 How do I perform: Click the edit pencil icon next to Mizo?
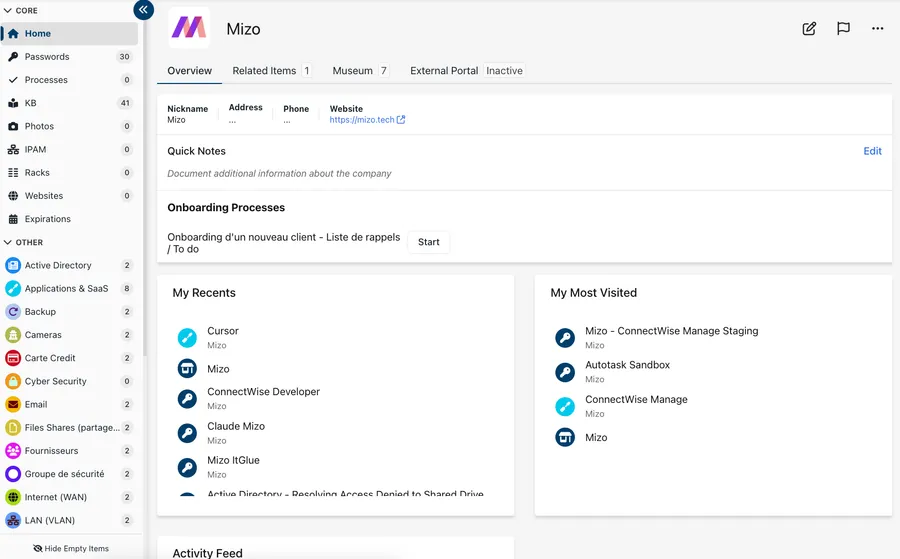[809, 29]
